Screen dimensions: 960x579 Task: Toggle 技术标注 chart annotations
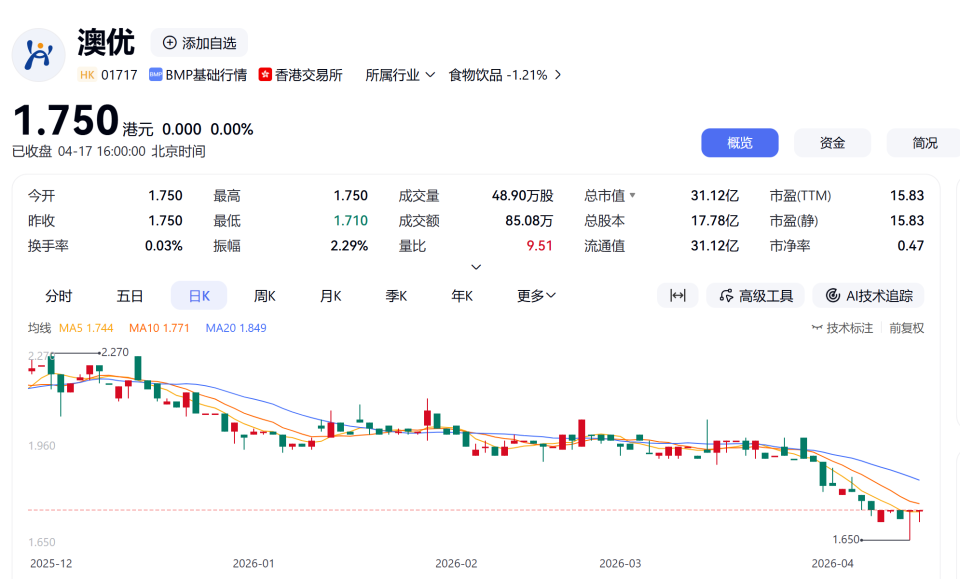point(842,328)
